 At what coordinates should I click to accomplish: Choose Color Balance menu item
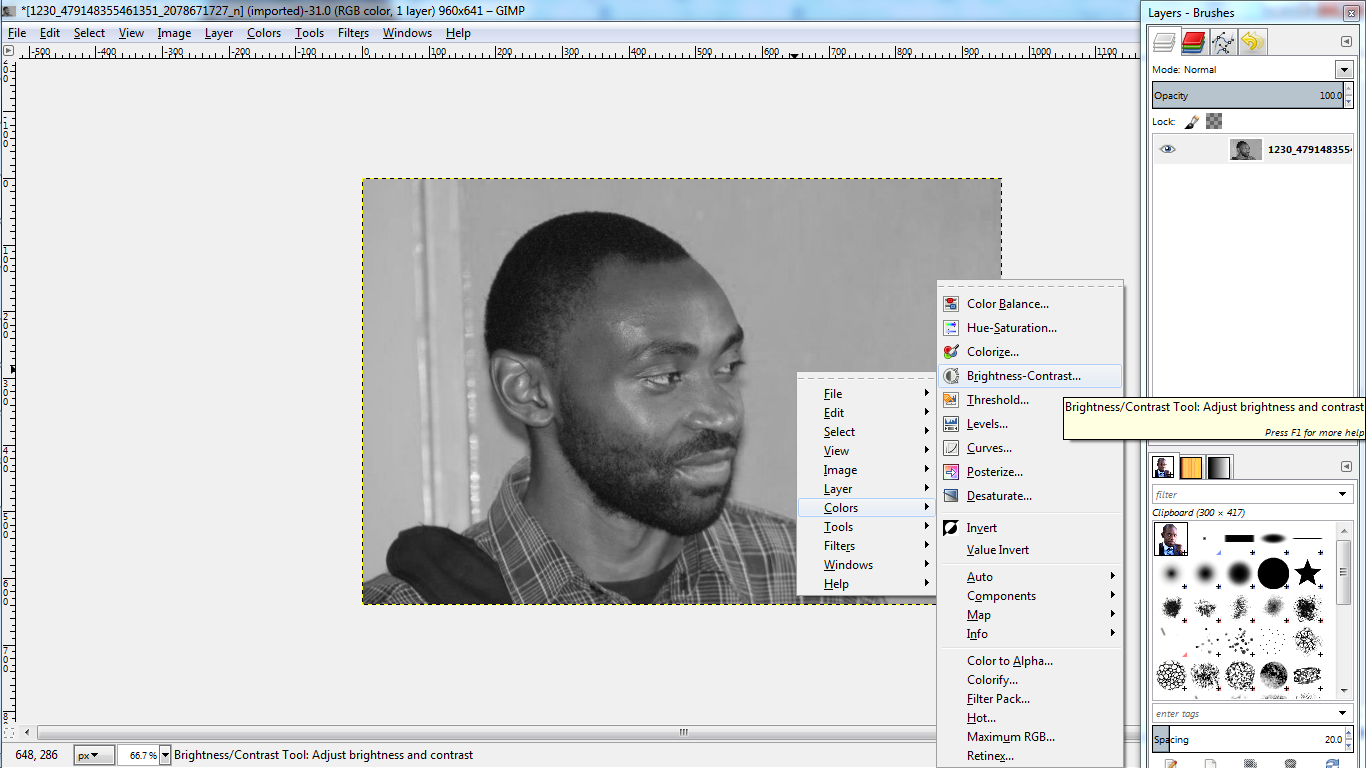1030,304
